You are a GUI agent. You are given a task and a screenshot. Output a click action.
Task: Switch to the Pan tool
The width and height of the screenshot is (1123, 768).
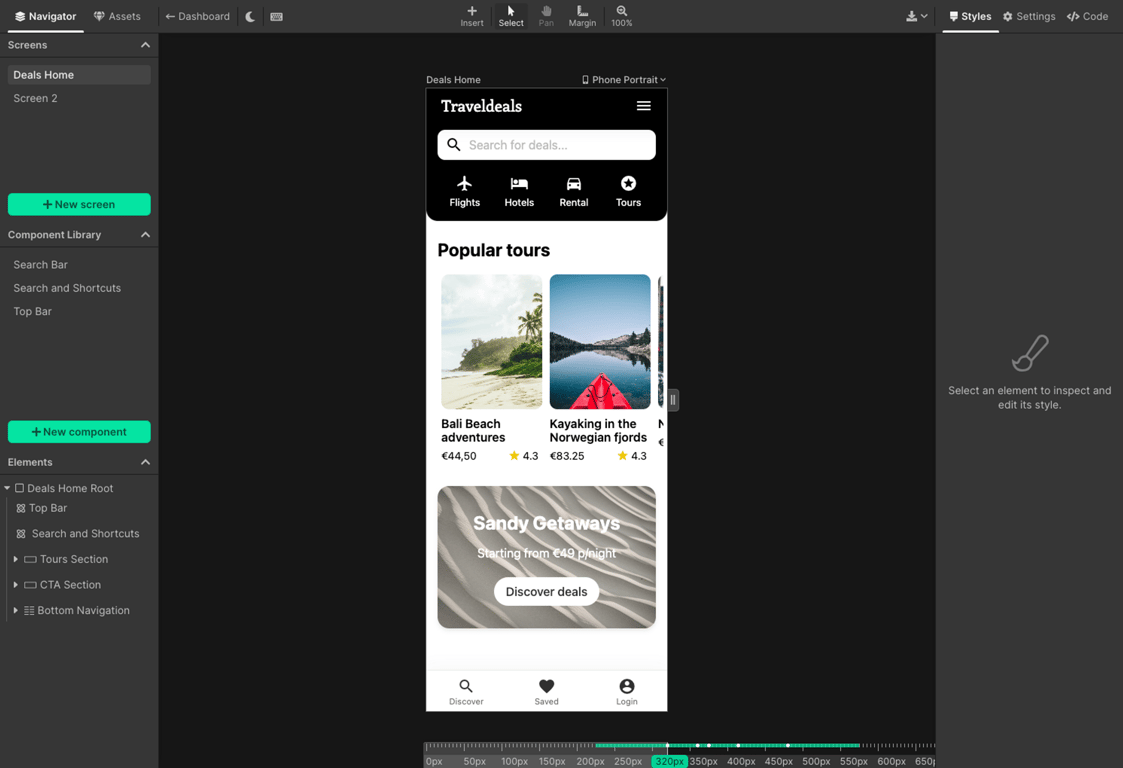point(546,16)
